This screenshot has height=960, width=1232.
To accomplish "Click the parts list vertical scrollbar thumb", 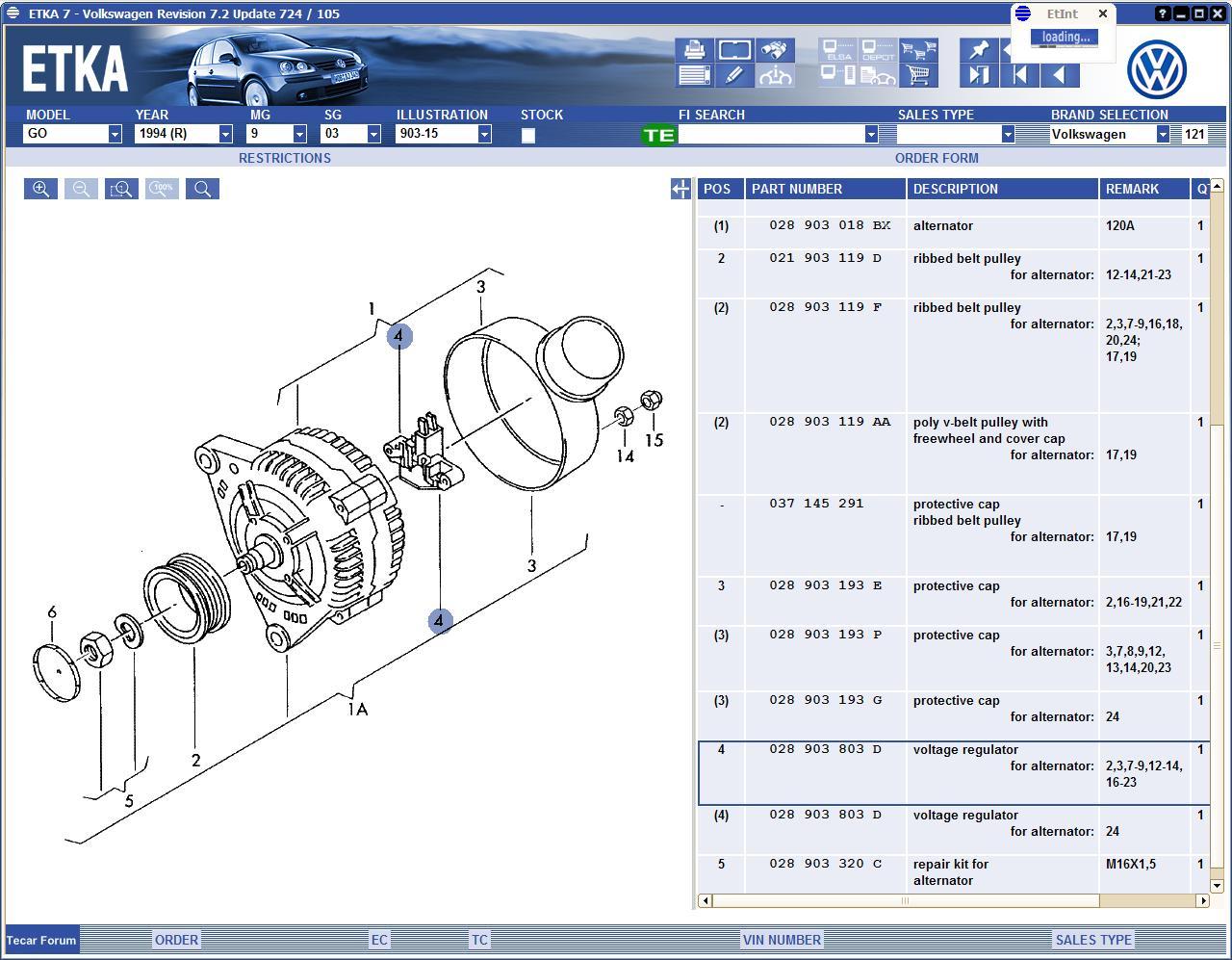I will (x=1217, y=645).
